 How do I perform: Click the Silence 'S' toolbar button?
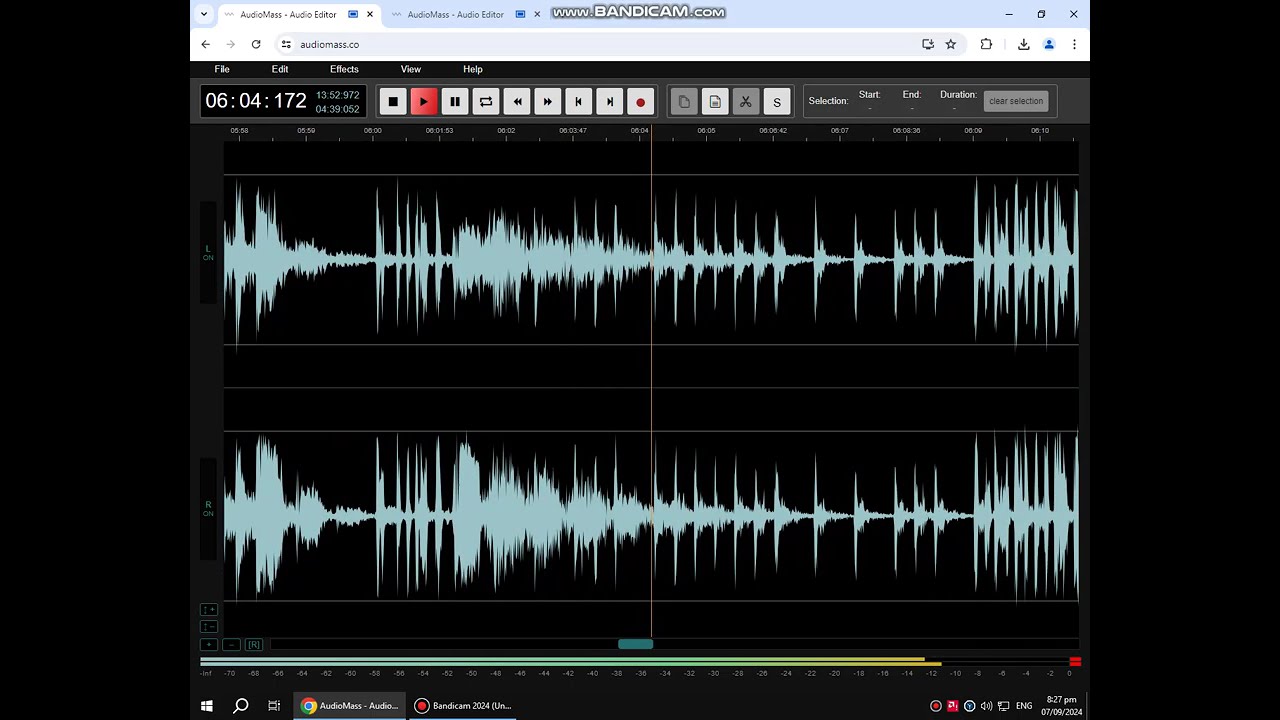777,101
